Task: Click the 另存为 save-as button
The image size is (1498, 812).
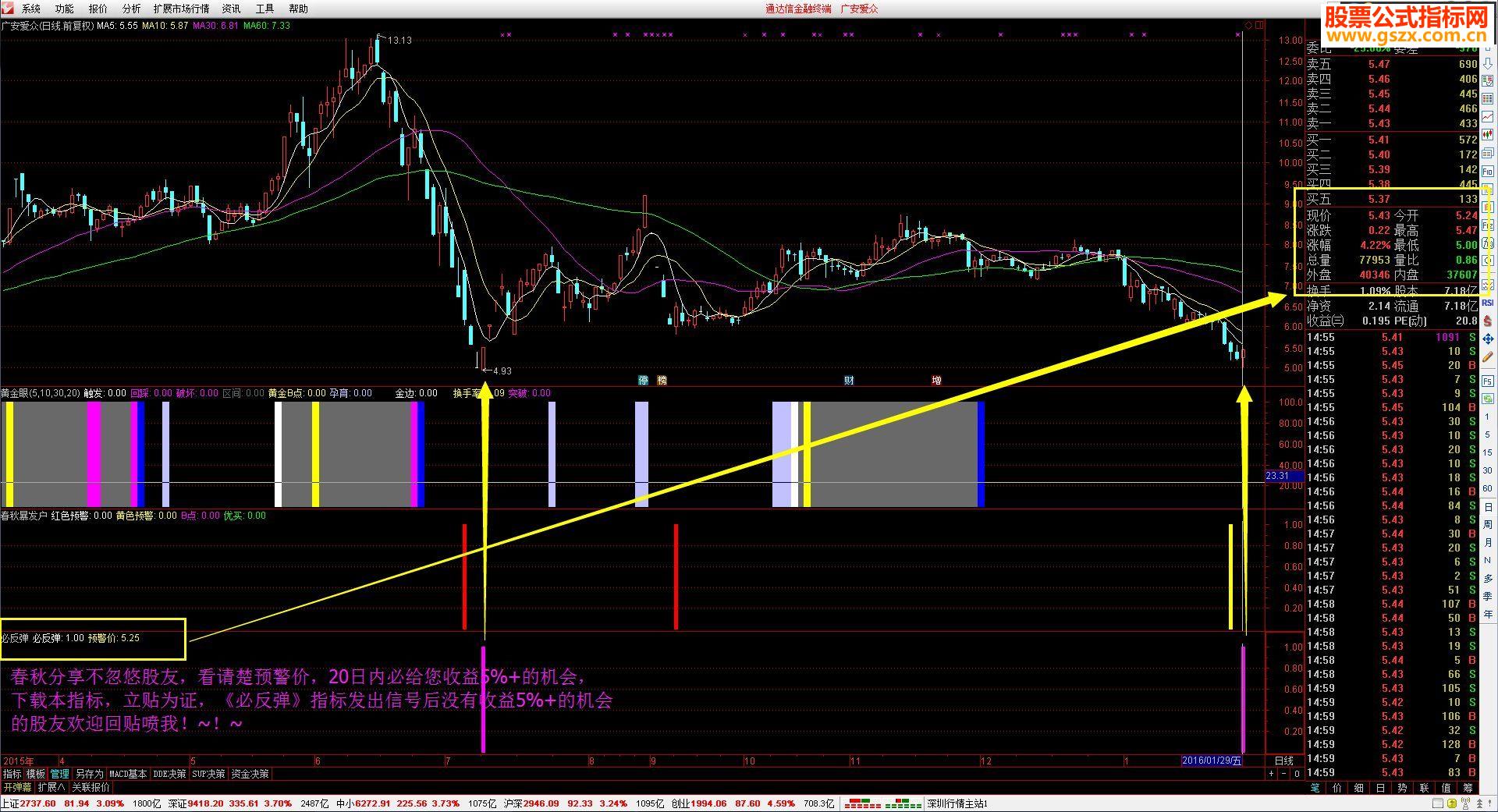Action: pos(89,774)
